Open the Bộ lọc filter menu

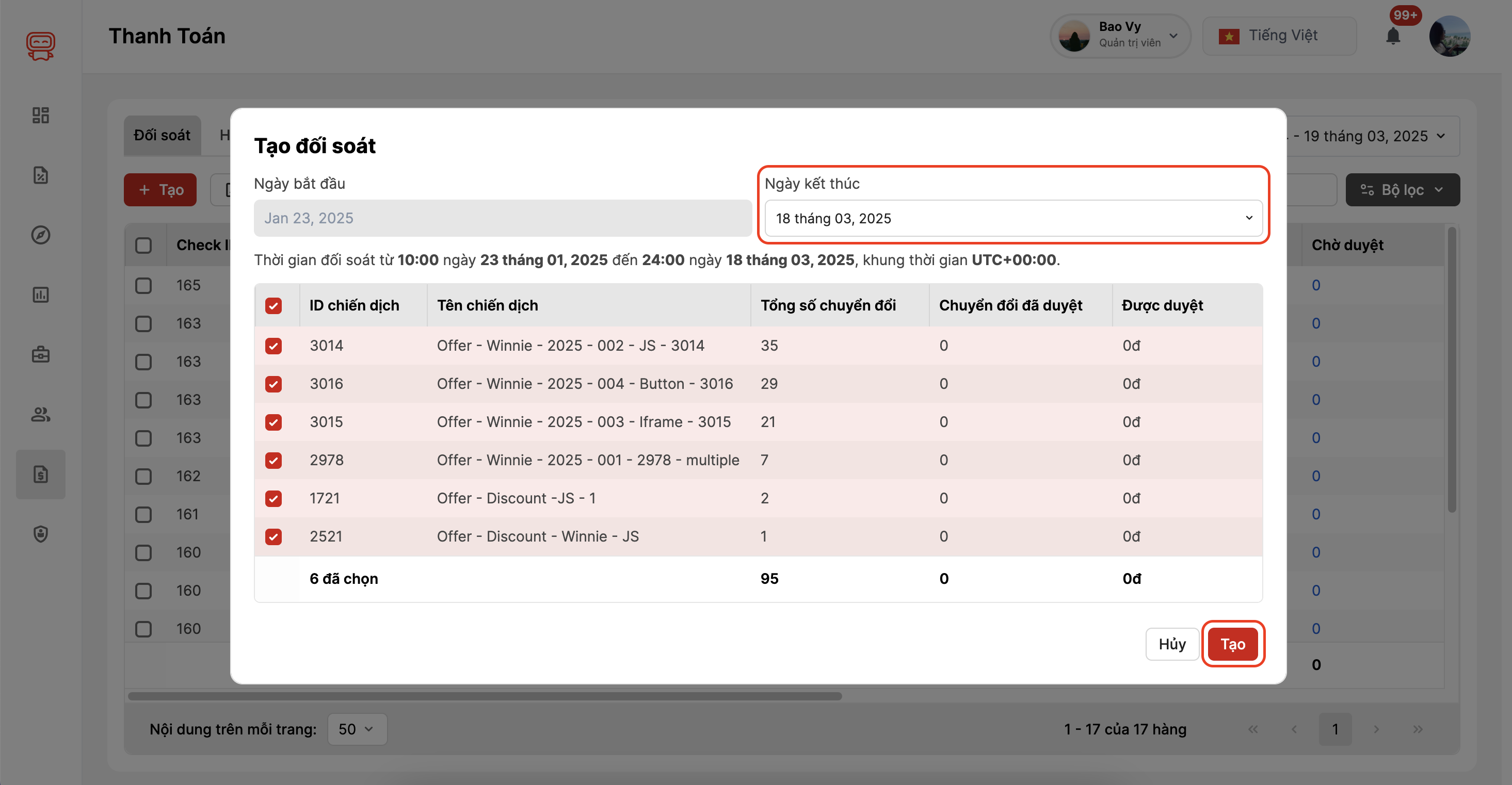(x=1402, y=189)
